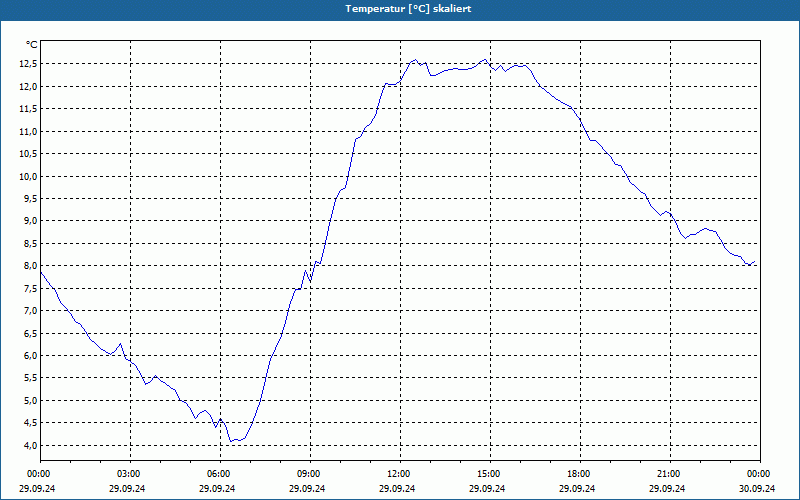800x500 pixels.
Task: Click the 5,5 y-axis label
Action: click(x=31, y=378)
